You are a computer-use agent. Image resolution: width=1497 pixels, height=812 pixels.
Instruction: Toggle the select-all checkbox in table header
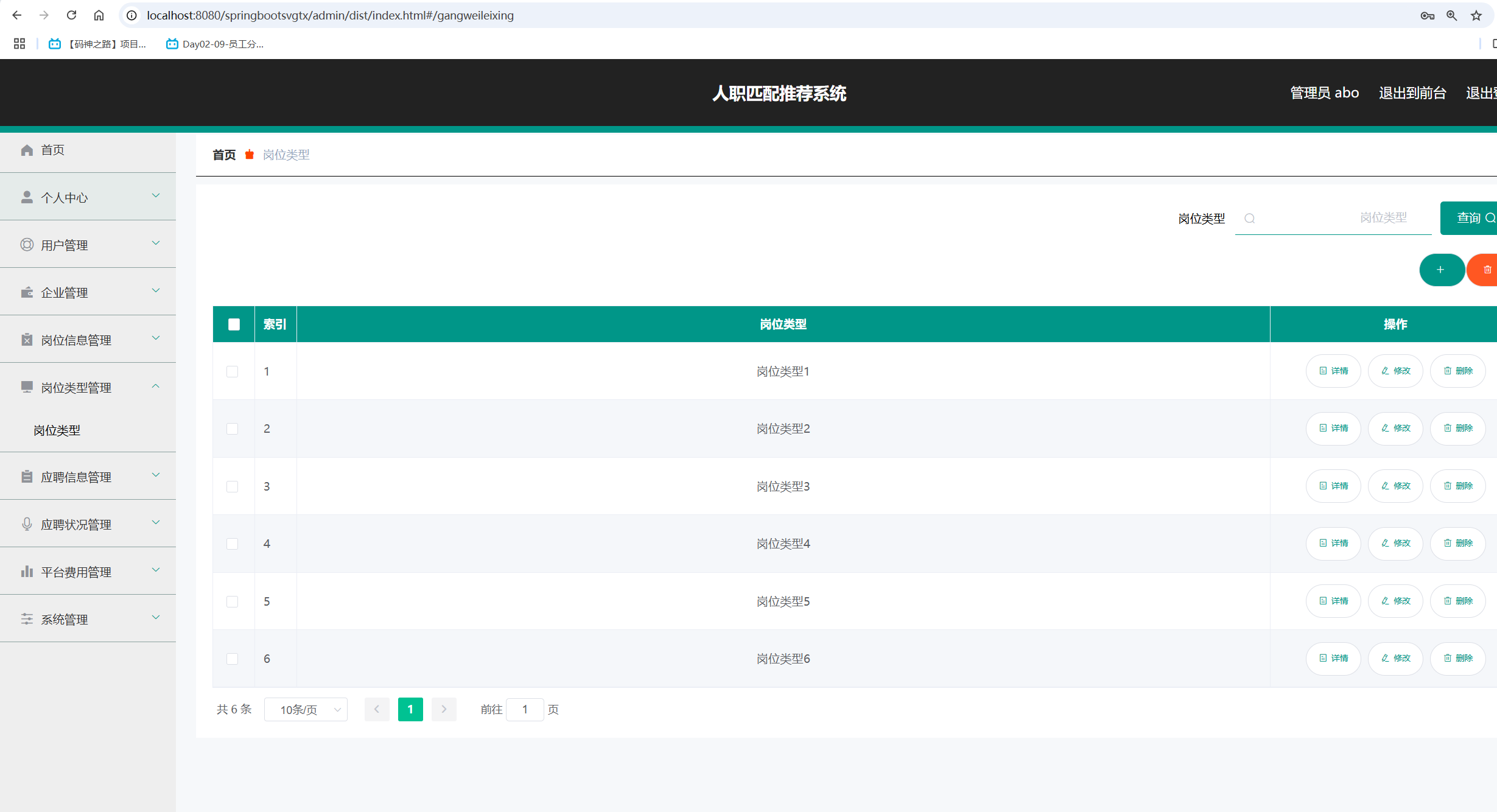234,324
